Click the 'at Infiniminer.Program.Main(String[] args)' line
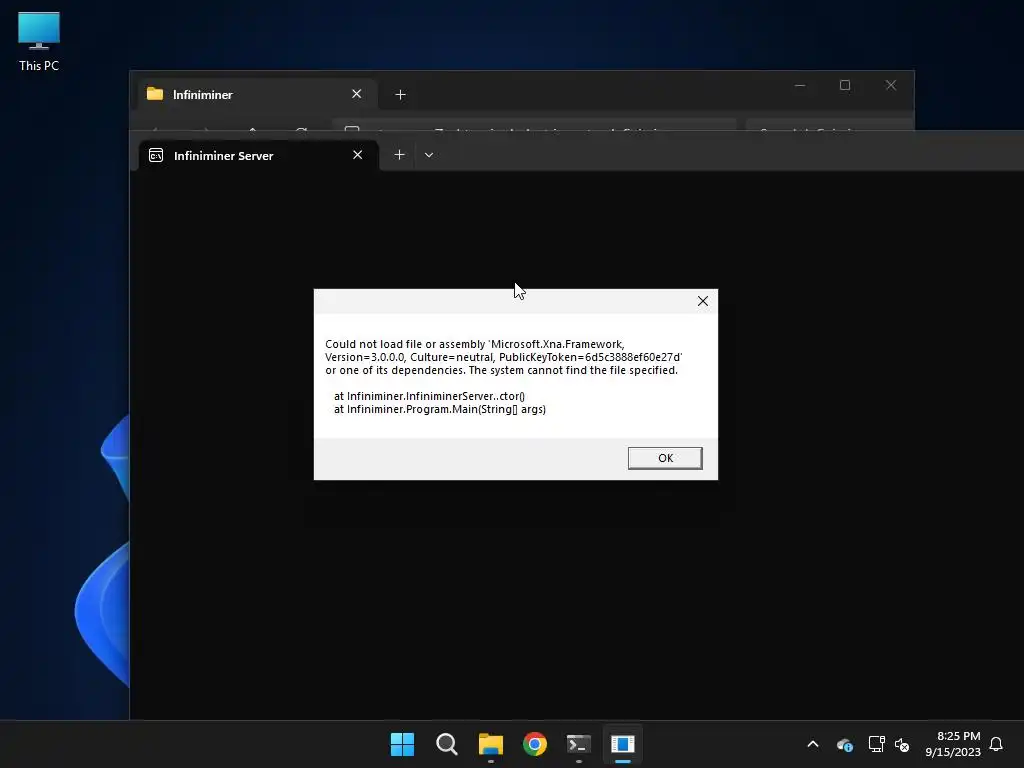The height and width of the screenshot is (768, 1024). [x=440, y=409]
